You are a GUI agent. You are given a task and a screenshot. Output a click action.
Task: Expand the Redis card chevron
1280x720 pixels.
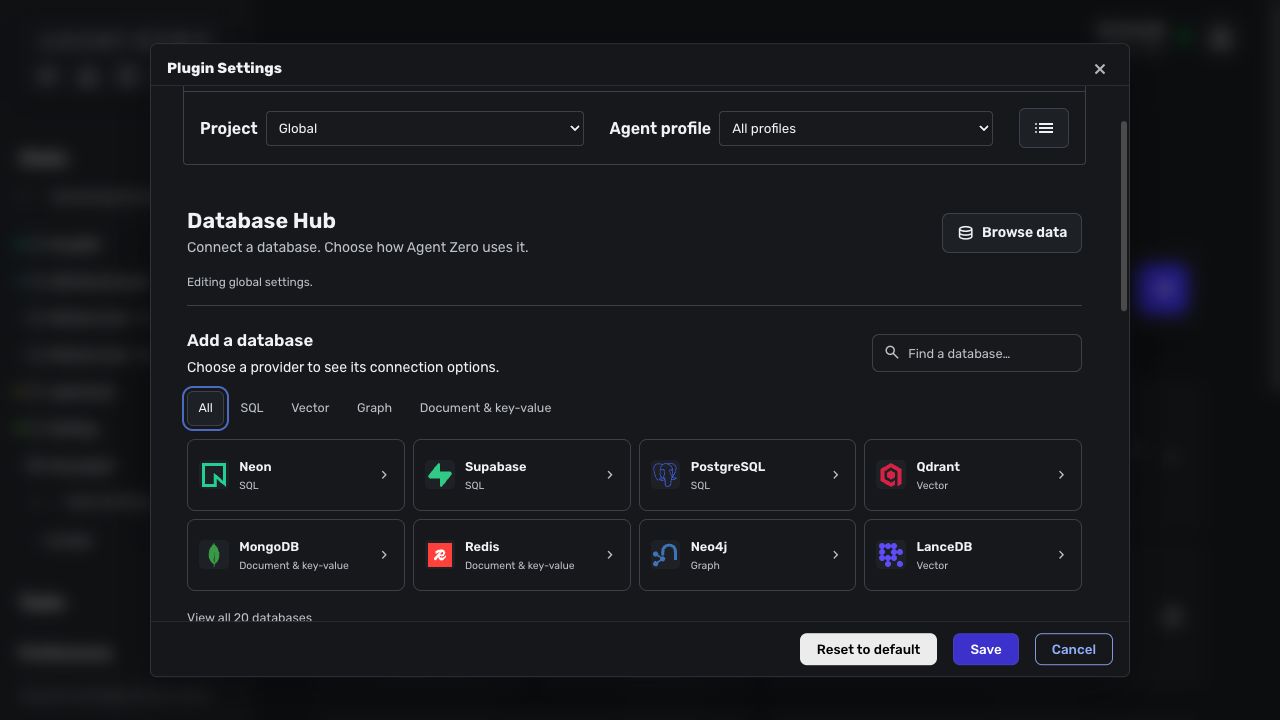click(610, 555)
